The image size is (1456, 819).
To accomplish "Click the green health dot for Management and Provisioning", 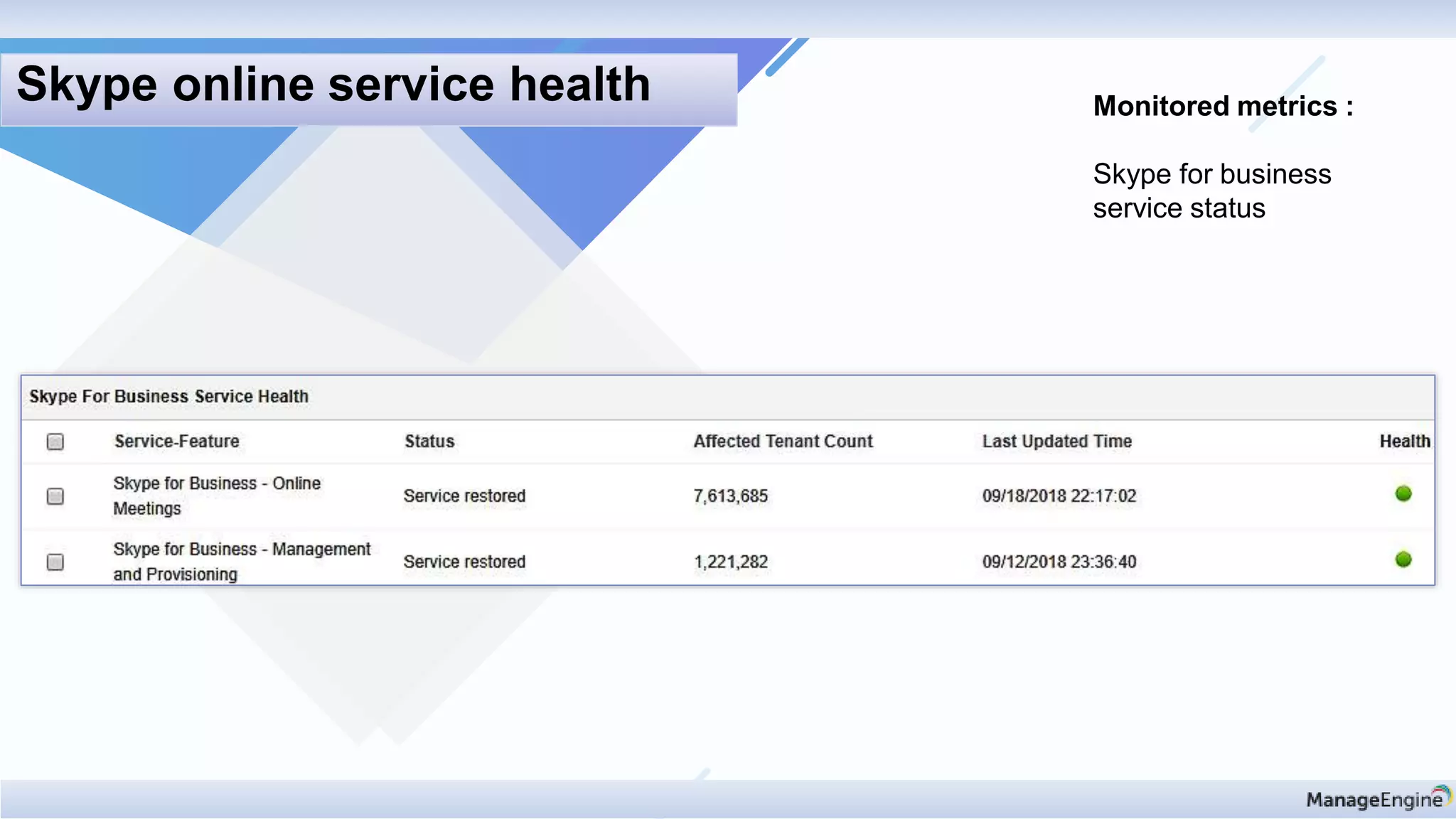I will pyautogui.click(x=1403, y=560).
